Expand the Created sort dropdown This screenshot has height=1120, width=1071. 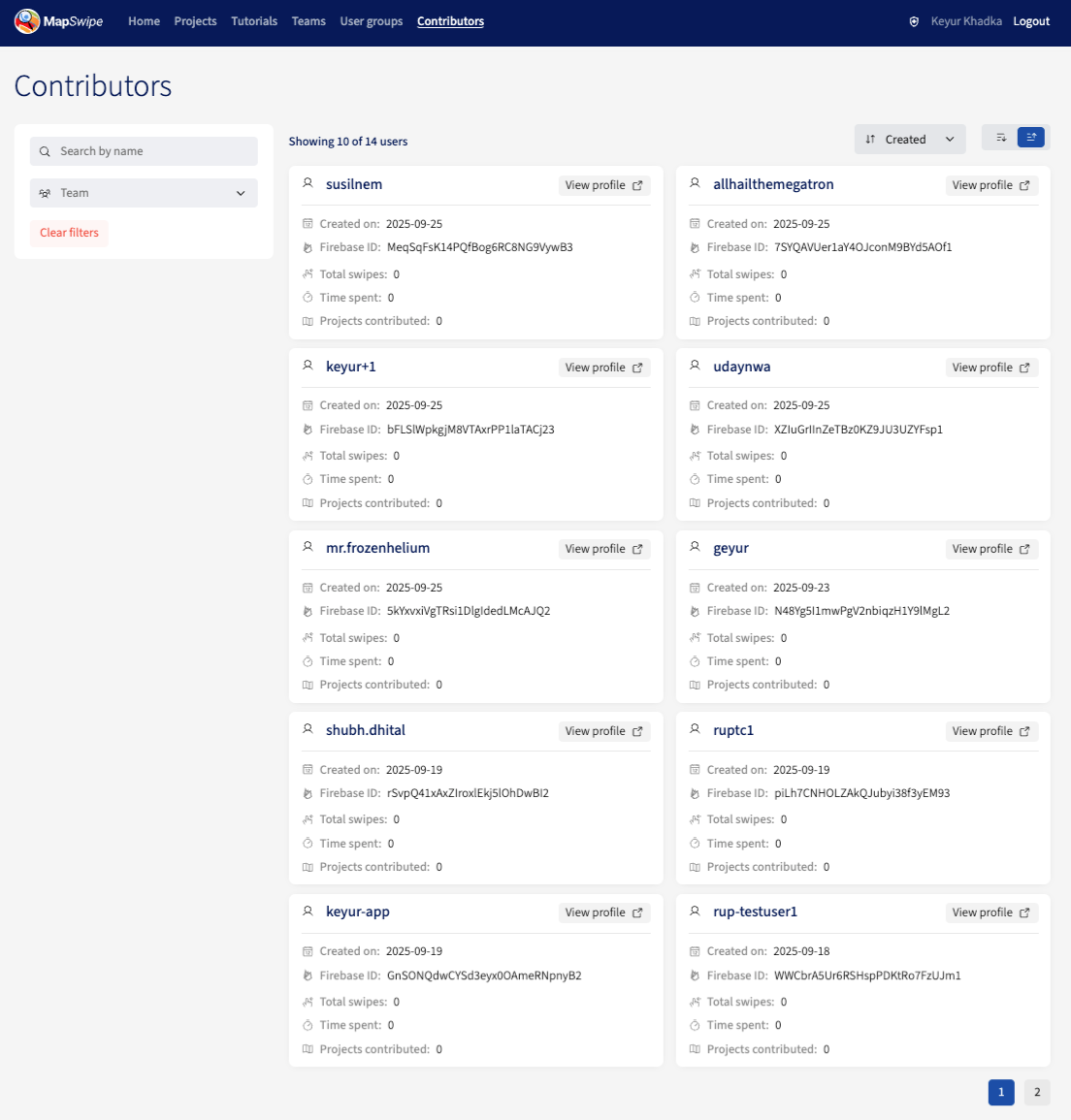pyautogui.click(x=910, y=140)
